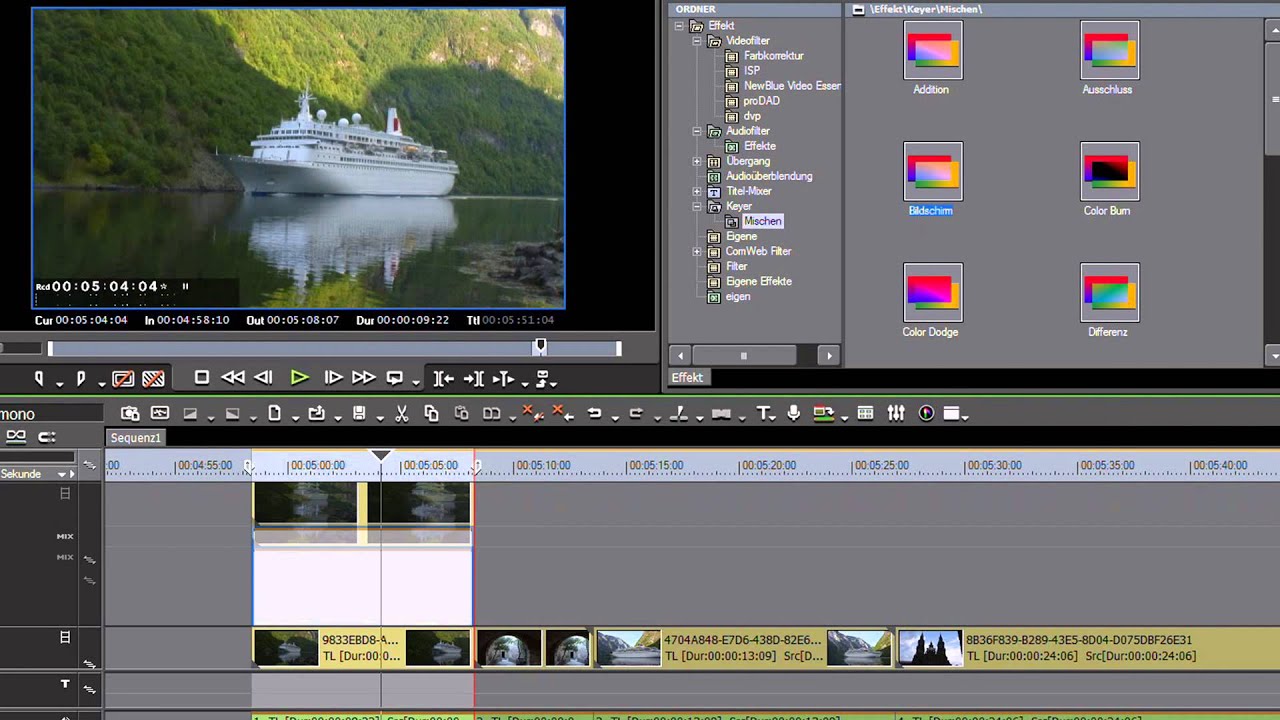Screen dimensions: 1280x720
Task: Expand the Titel-Mixer folder
Action: pos(698,191)
